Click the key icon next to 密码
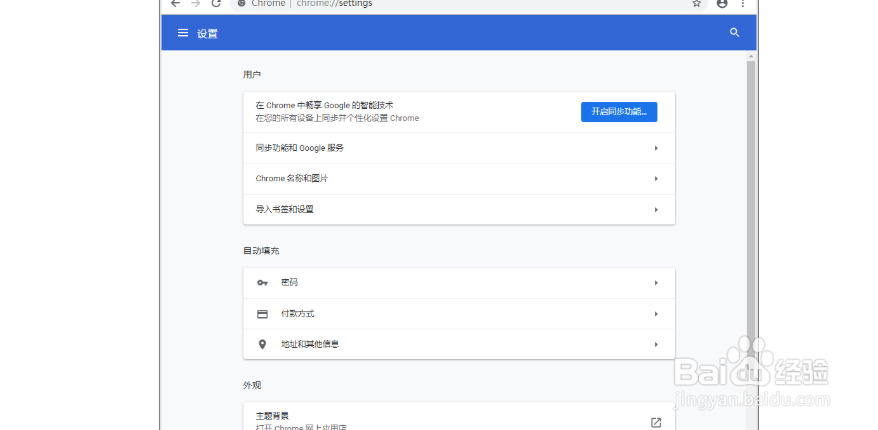Viewport: 878px width, 430px height. (x=262, y=283)
